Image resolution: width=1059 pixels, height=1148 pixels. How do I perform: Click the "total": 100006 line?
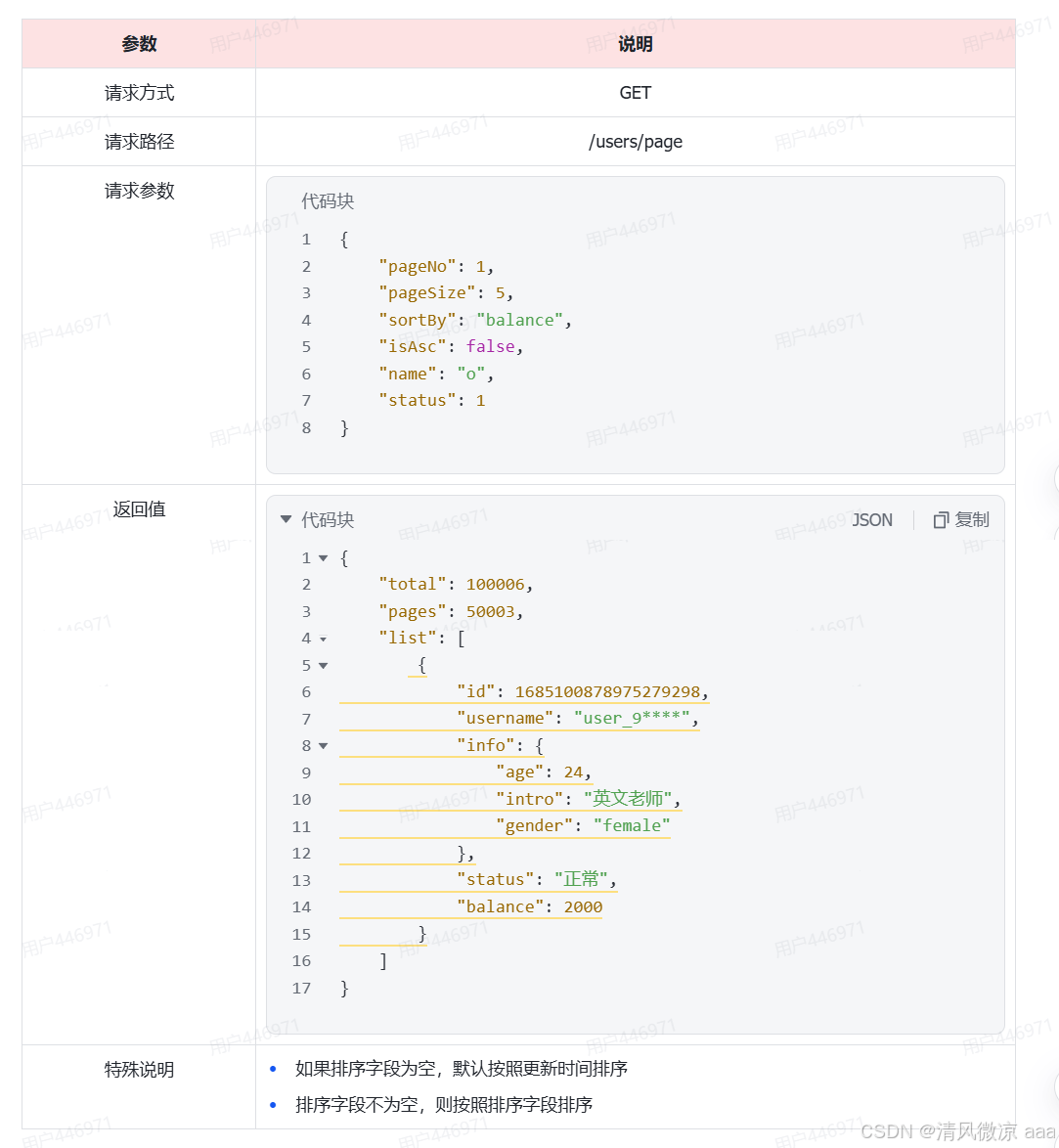[x=456, y=584]
